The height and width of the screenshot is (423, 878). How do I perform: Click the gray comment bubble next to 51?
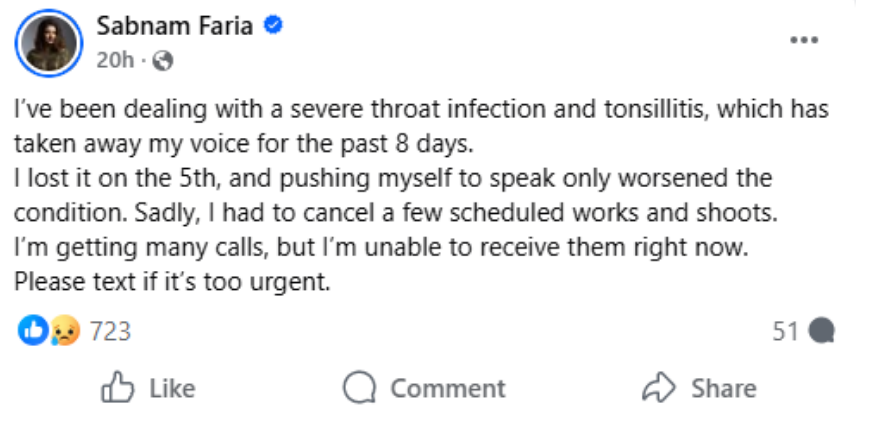pos(821,331)
